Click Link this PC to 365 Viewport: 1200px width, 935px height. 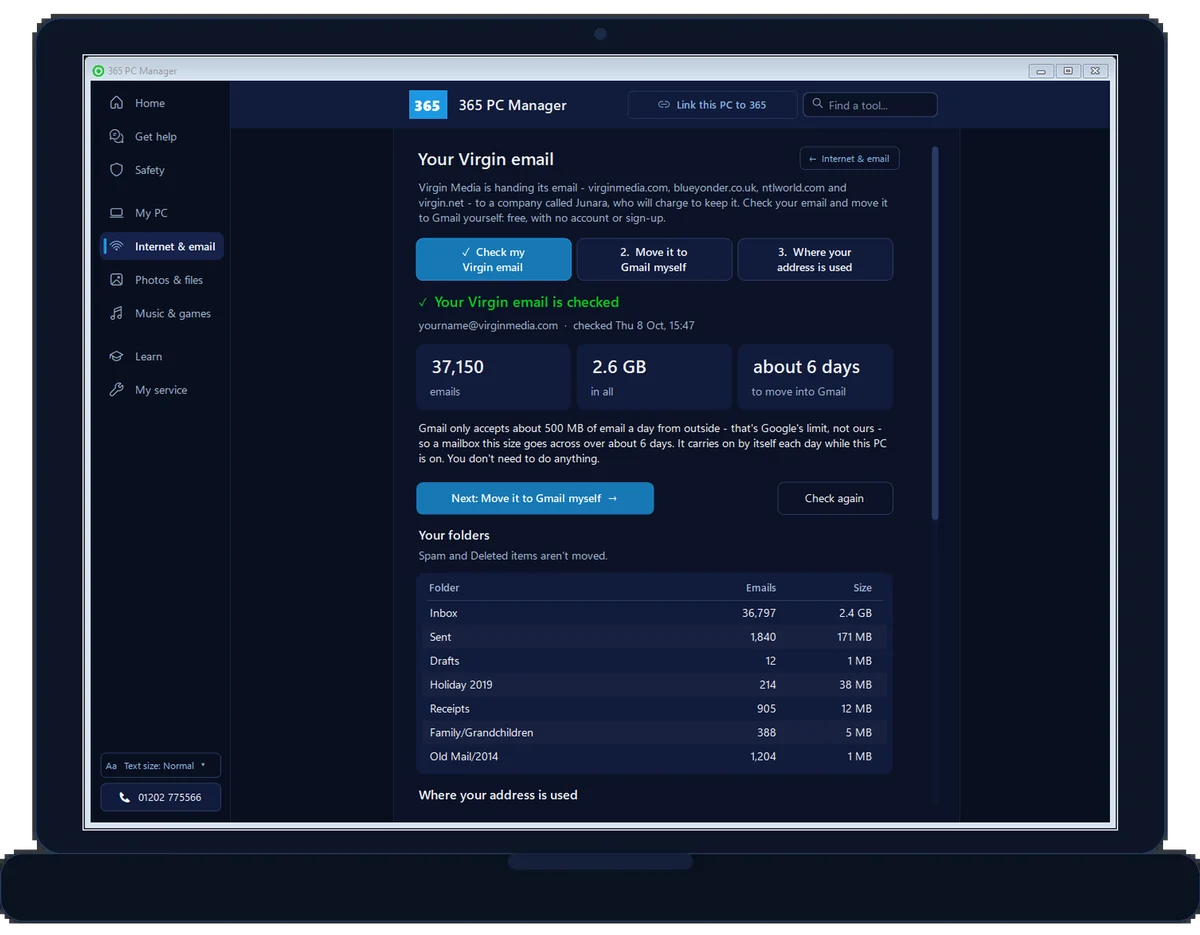[712, 105]
